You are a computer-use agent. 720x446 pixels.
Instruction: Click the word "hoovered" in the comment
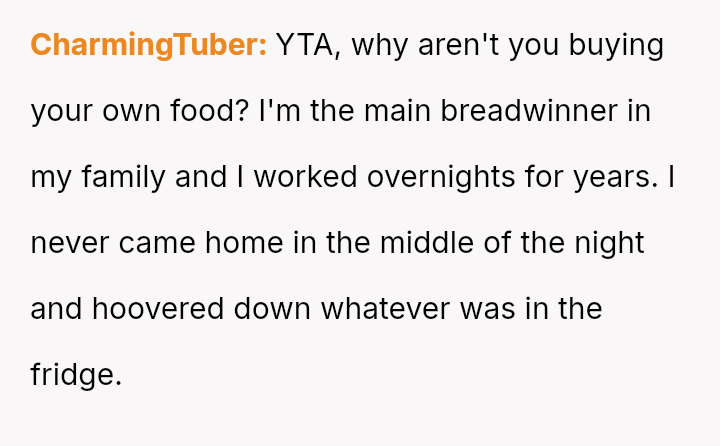pyautogui.click(x=159, y=308)
